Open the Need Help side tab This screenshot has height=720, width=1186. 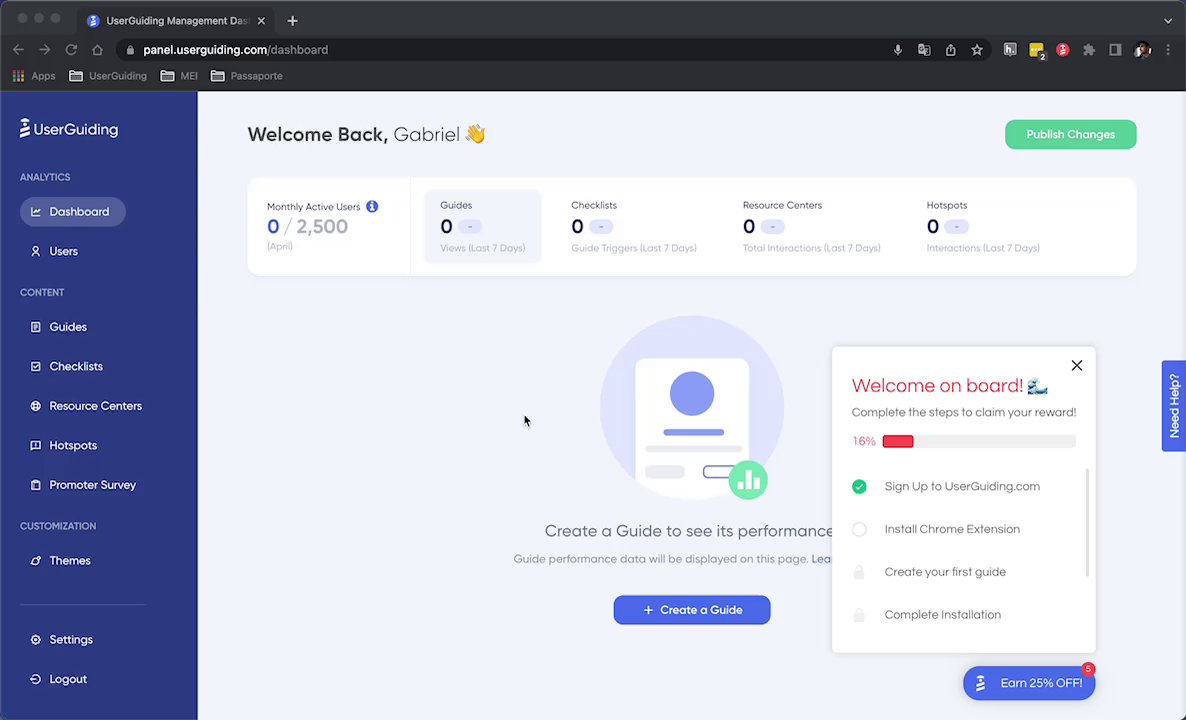1174,406
